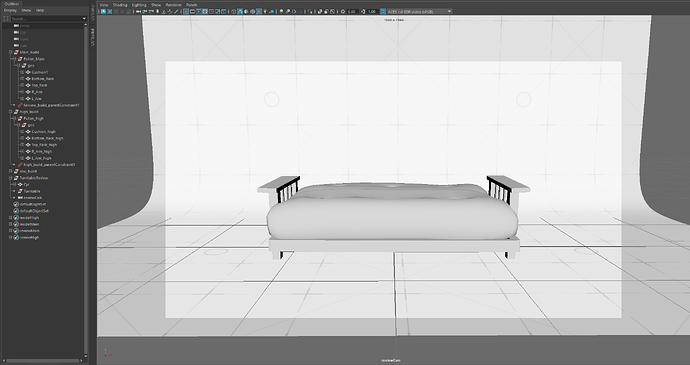690x365 pixels.
Task: Switch viewport to Smooth Shade All
Action: (x=240, y=11)
